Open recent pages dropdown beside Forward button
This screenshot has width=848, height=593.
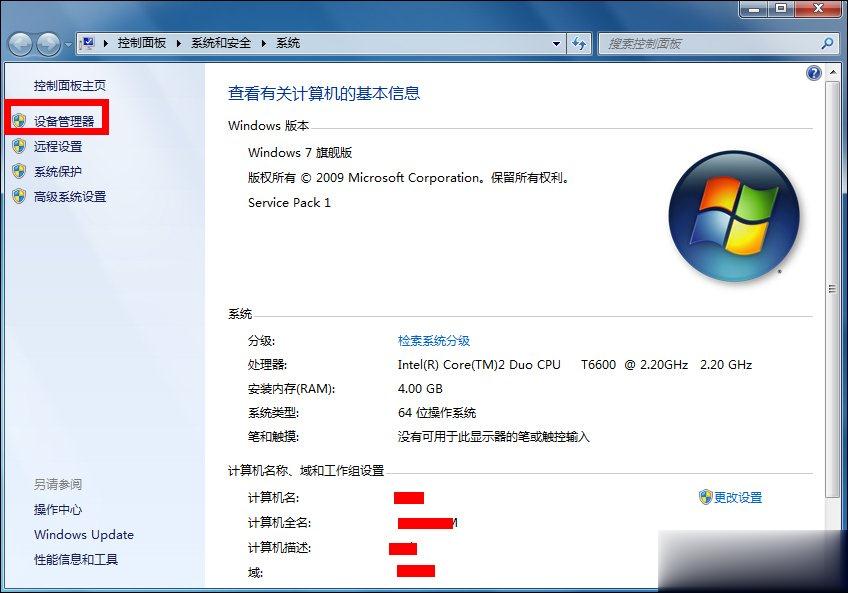(68, 44)
